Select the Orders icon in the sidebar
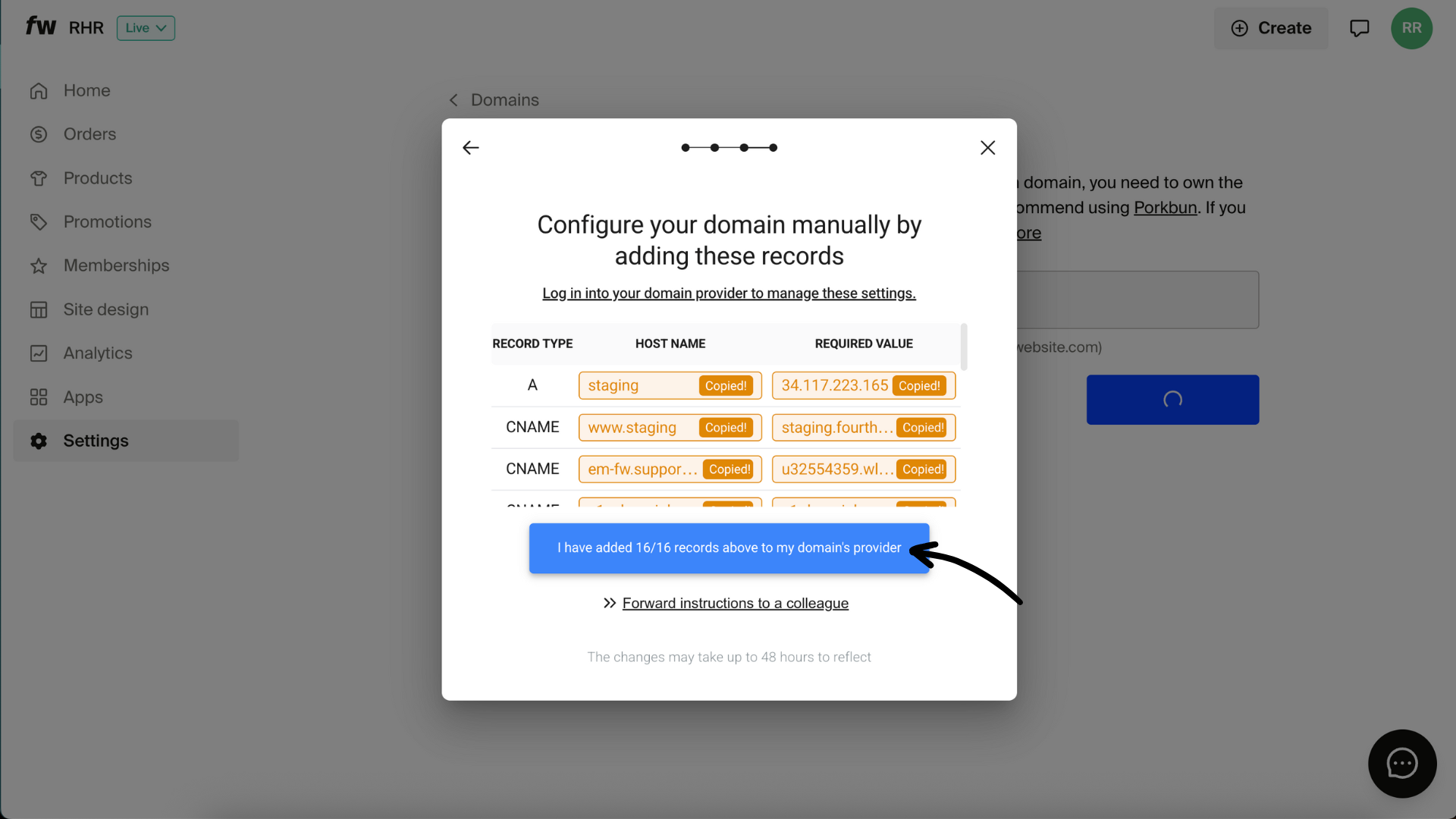The image size is (1456, 819). [x=39, y=134]
